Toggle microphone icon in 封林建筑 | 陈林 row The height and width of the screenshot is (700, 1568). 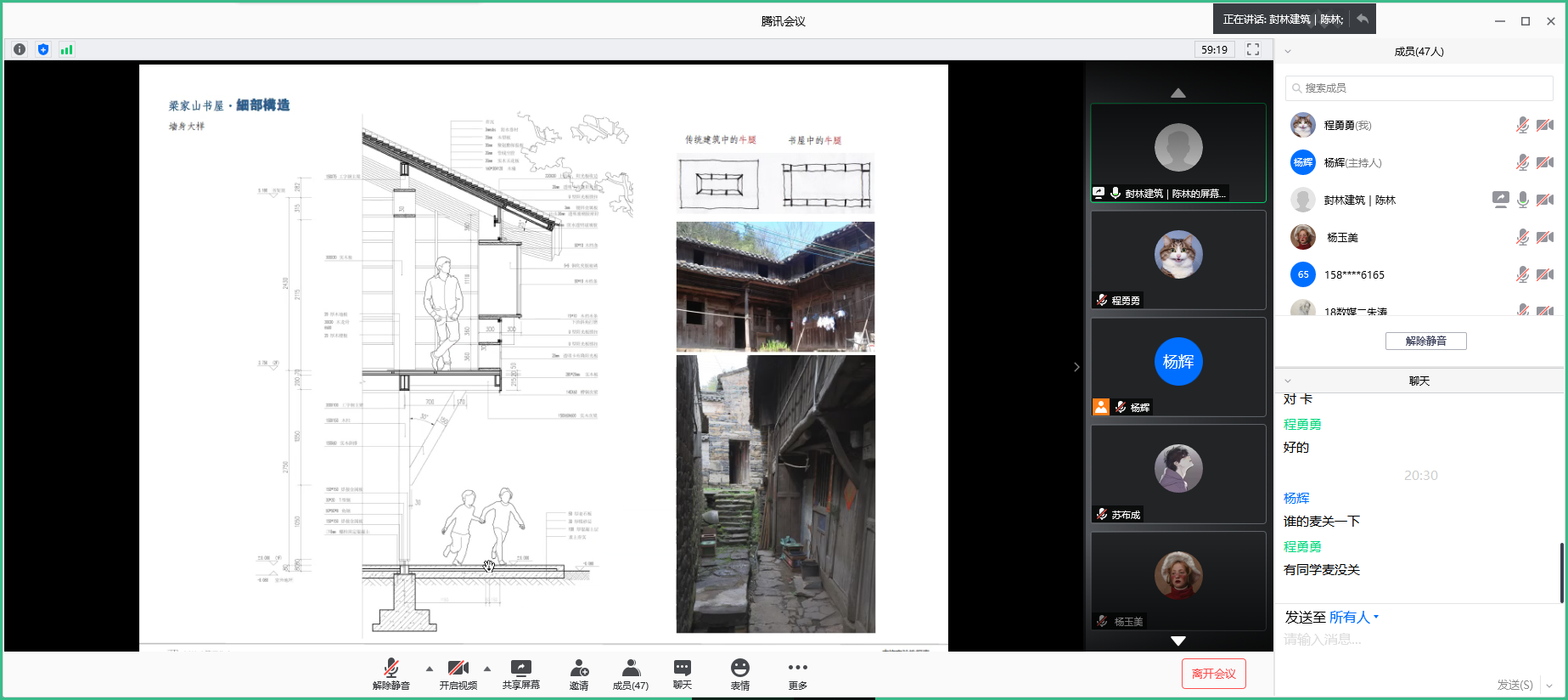1523,200
